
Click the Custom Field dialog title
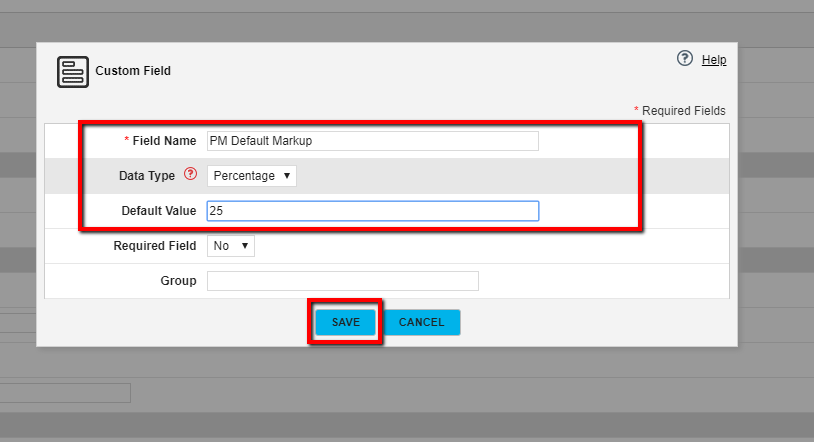pyautogui.click(x=133, y=71)
